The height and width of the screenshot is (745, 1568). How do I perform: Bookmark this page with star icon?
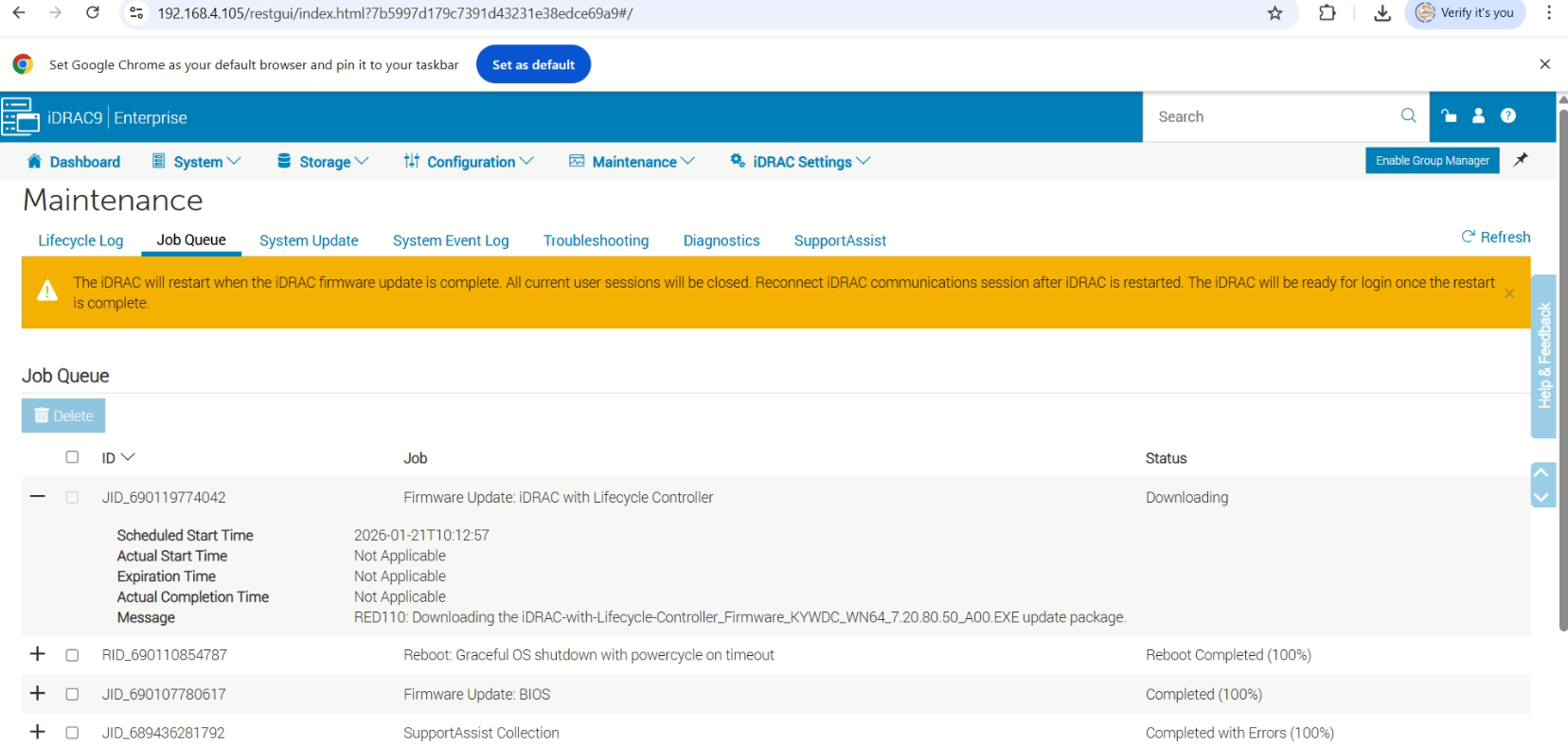coord(1275,13)
